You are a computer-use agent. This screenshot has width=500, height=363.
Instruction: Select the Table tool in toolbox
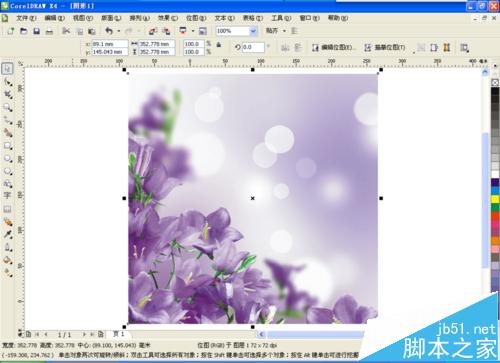[x=7, y=209]
